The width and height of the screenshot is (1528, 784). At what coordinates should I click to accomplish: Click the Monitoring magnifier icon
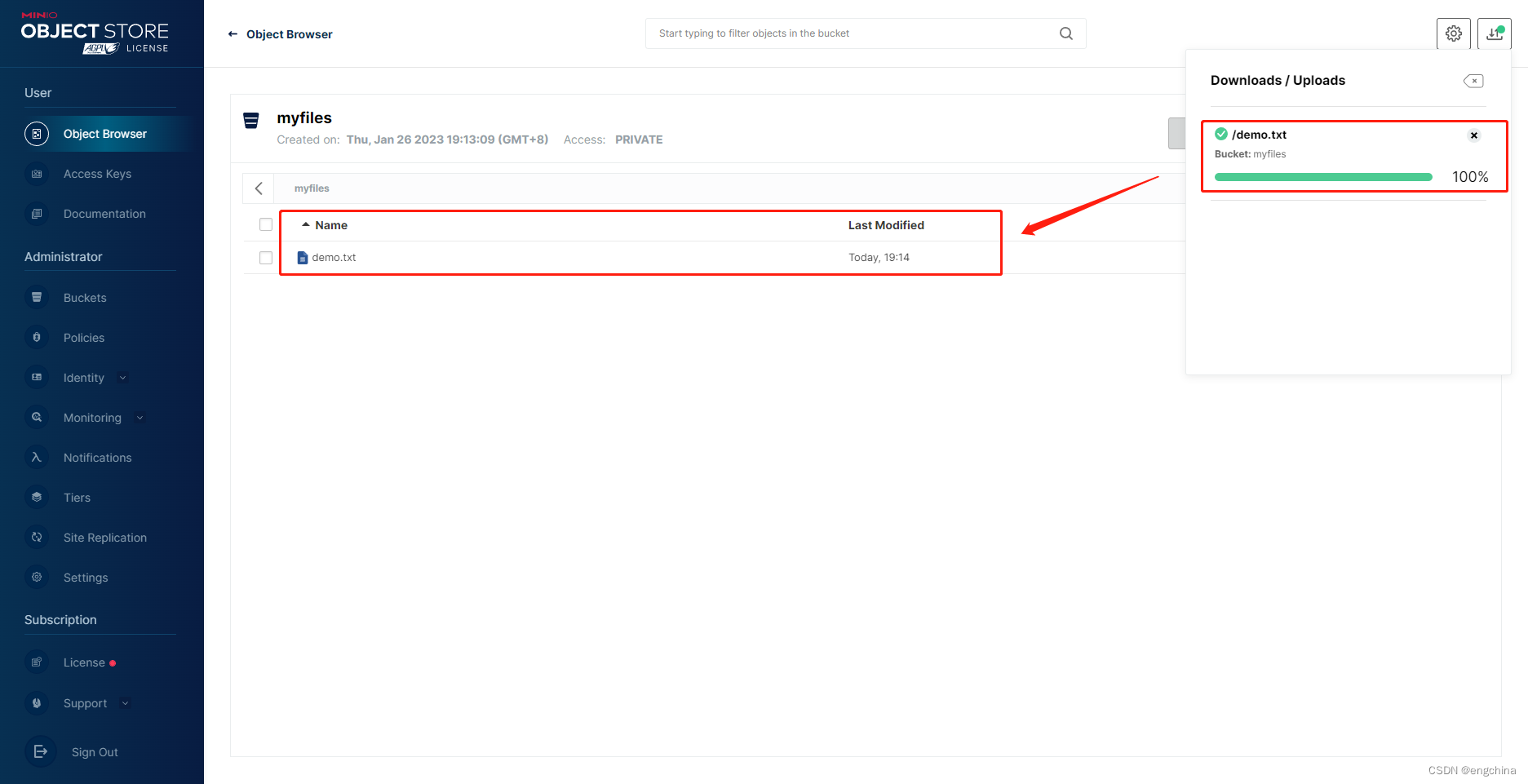pos(37,418)
